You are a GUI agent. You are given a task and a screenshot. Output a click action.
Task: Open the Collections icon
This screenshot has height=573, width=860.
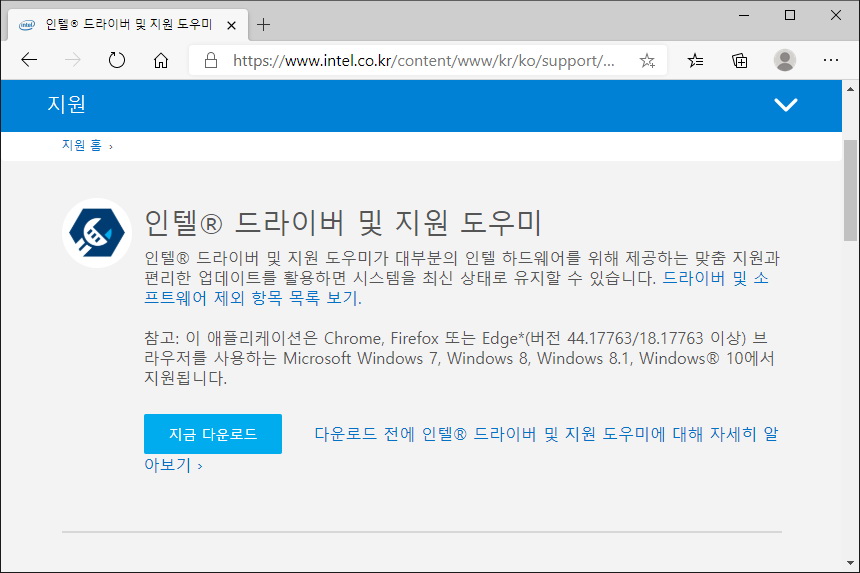point(740,60)
